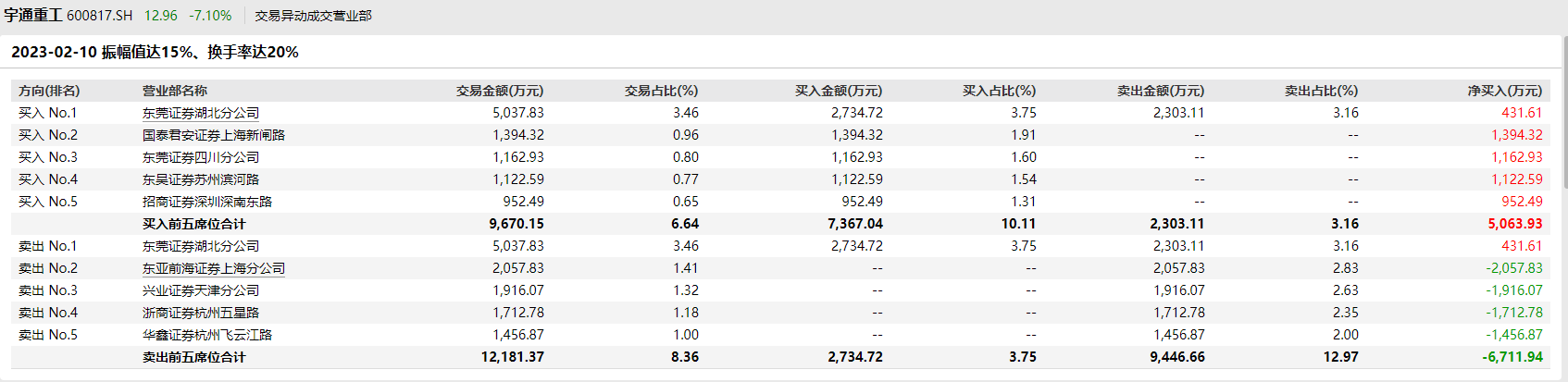
Task: Click the 方向(排名) column header
Action: pyautogui.click(x=49, y=91)
